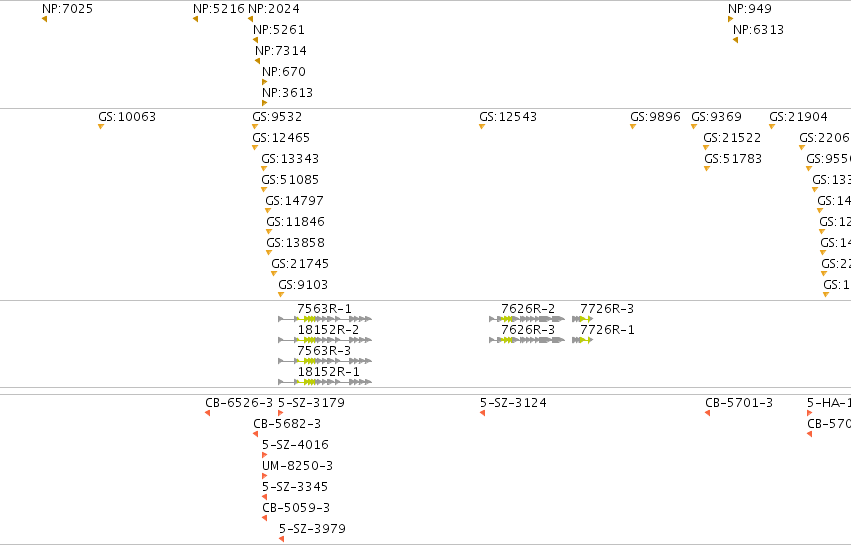Click the 5-SZ-4016 insertion label
Screen dimensions: 851x545
296,445
